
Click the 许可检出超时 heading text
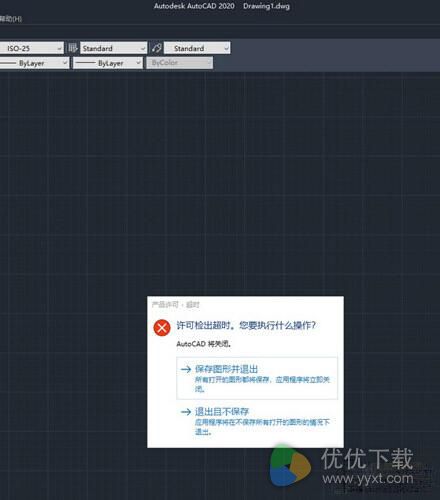[x=246, y=325]
